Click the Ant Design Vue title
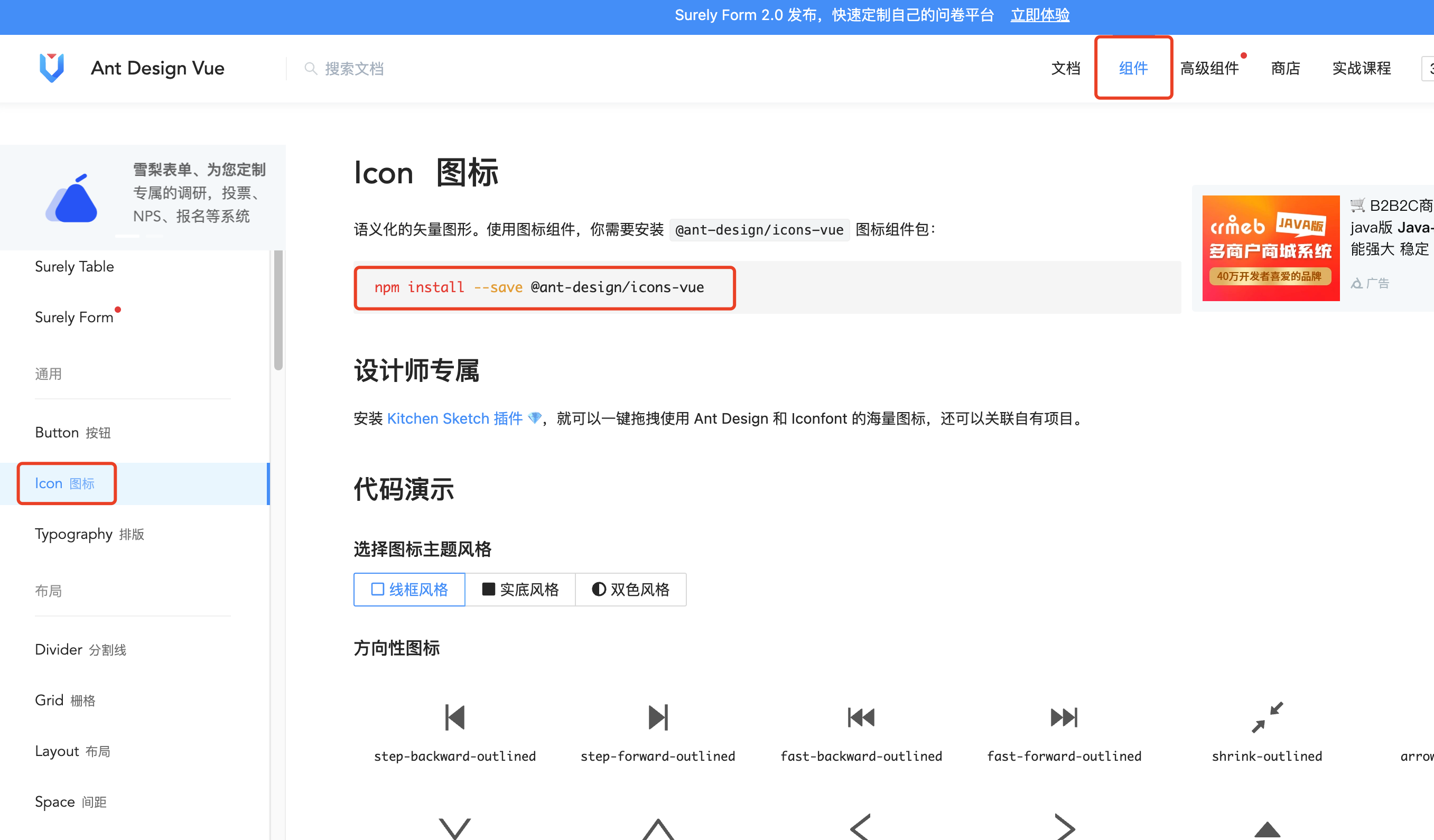Image resolution: width=1434 pixels, height=840 pixels. point(157,68)
